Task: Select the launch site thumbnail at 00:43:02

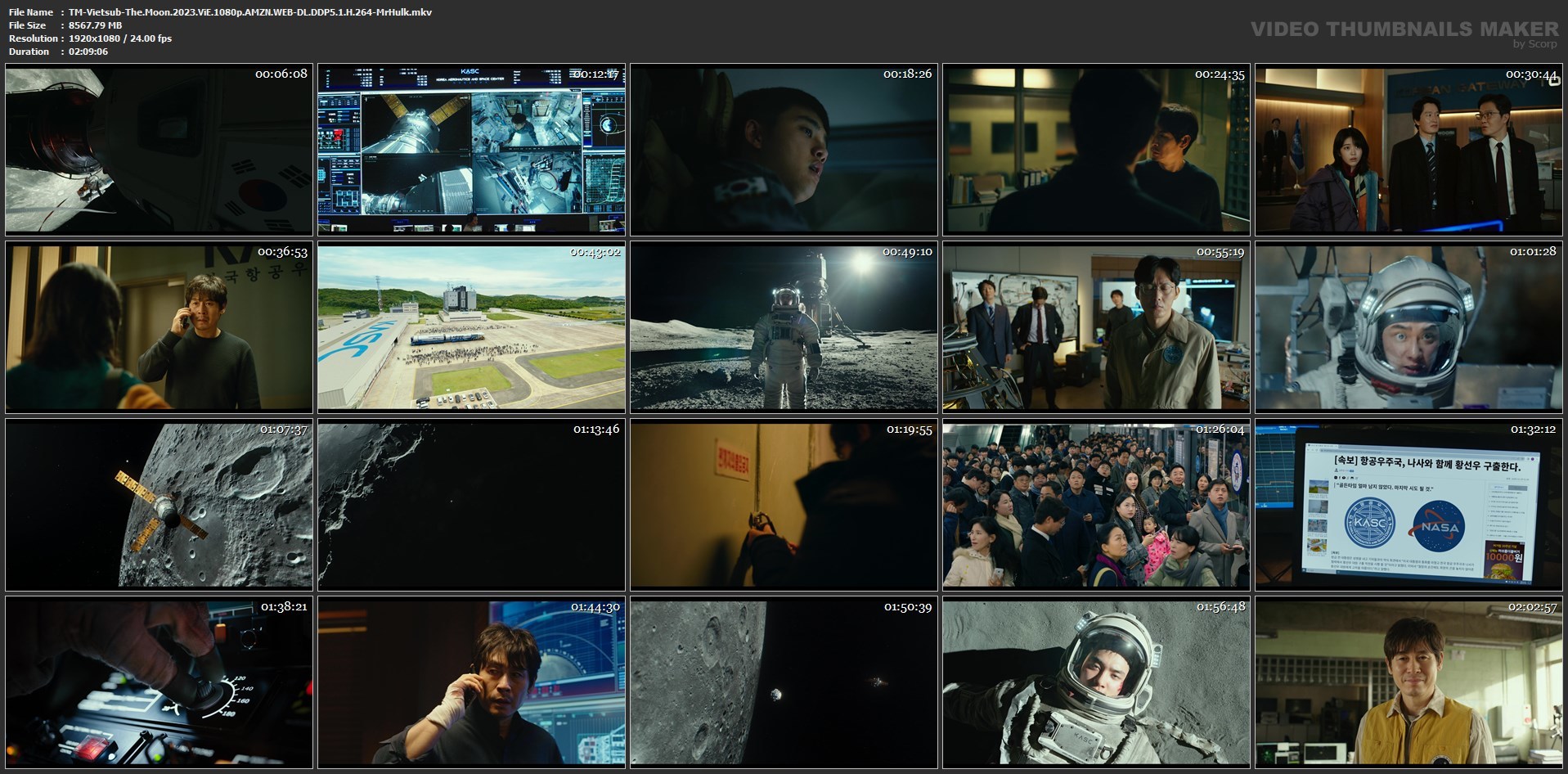Action: tap(472, 326)
